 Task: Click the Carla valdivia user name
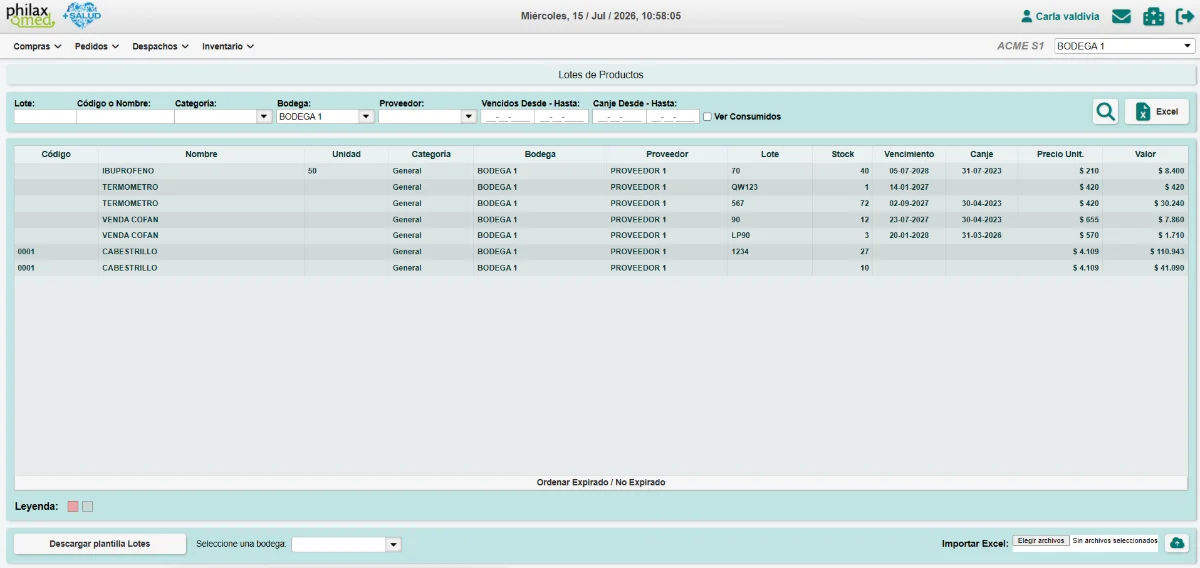(1069, 16)
